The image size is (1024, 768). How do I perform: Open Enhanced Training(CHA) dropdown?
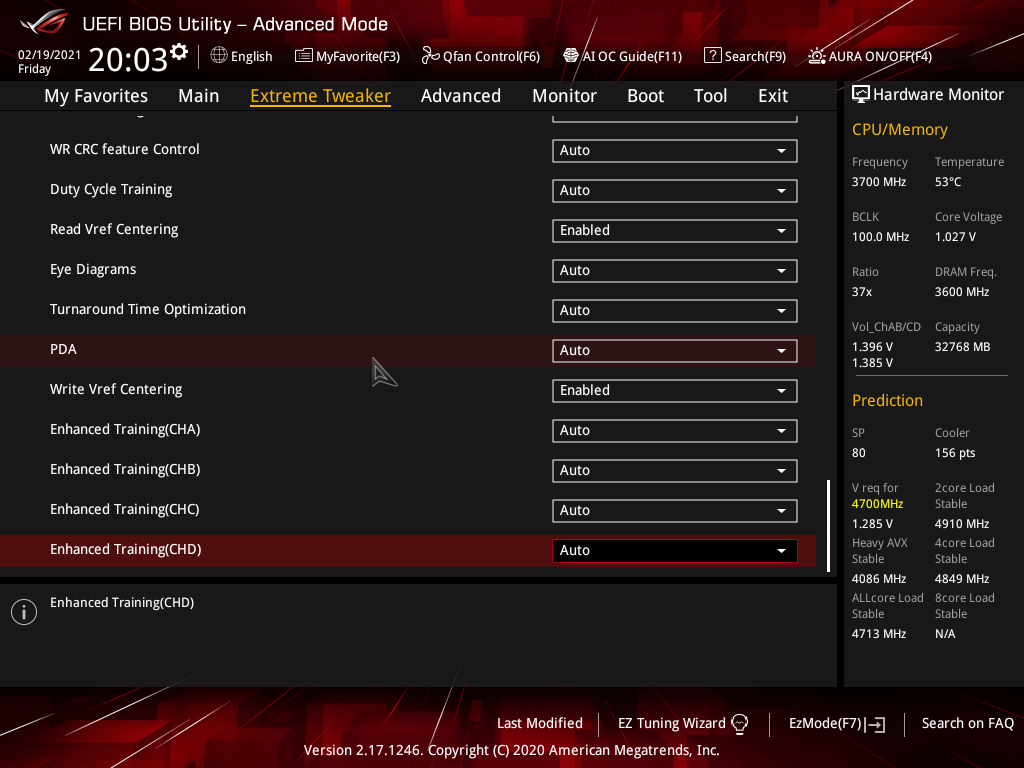click(675, 430)
